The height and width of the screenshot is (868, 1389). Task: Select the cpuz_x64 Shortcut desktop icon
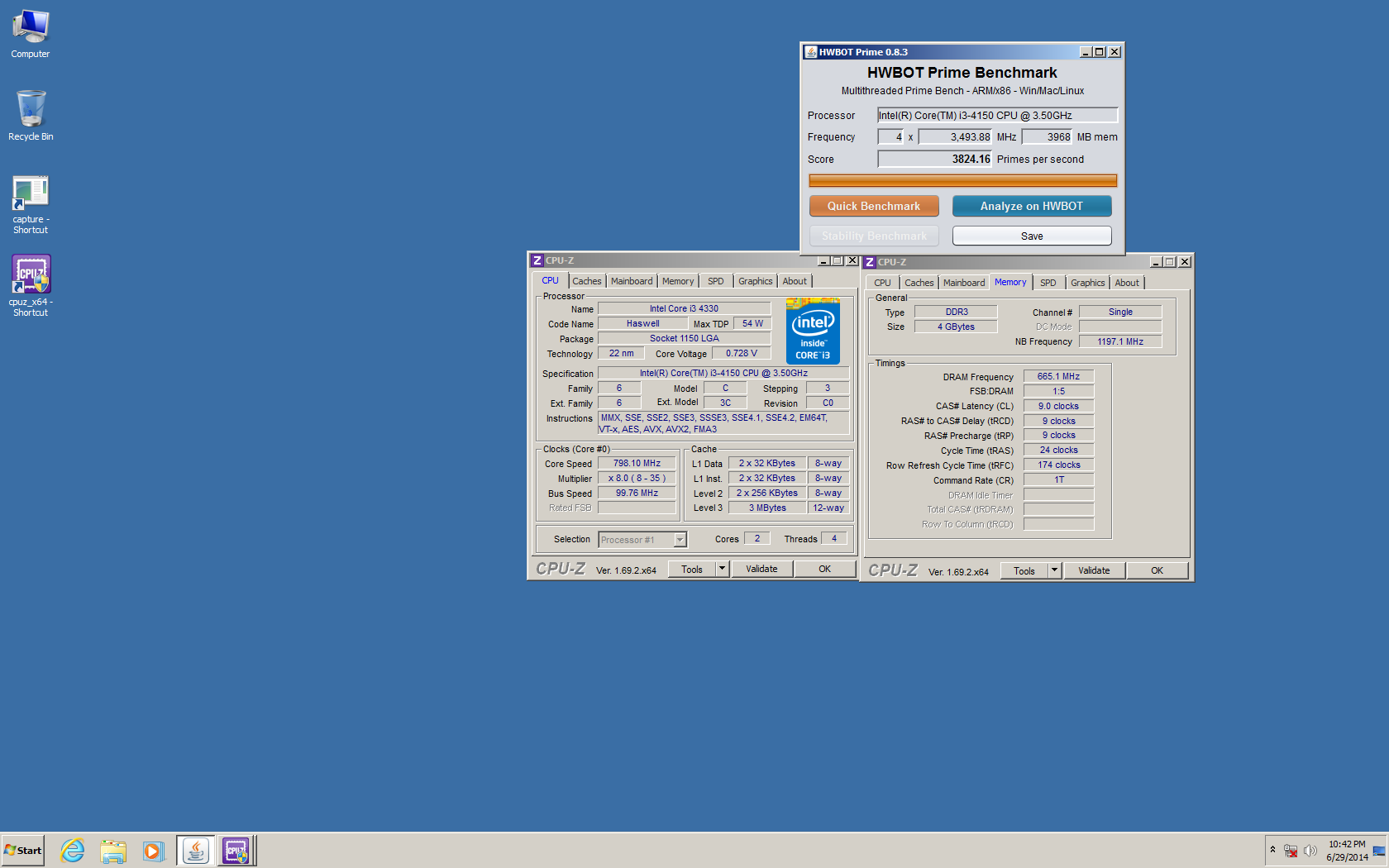point(31,285)
